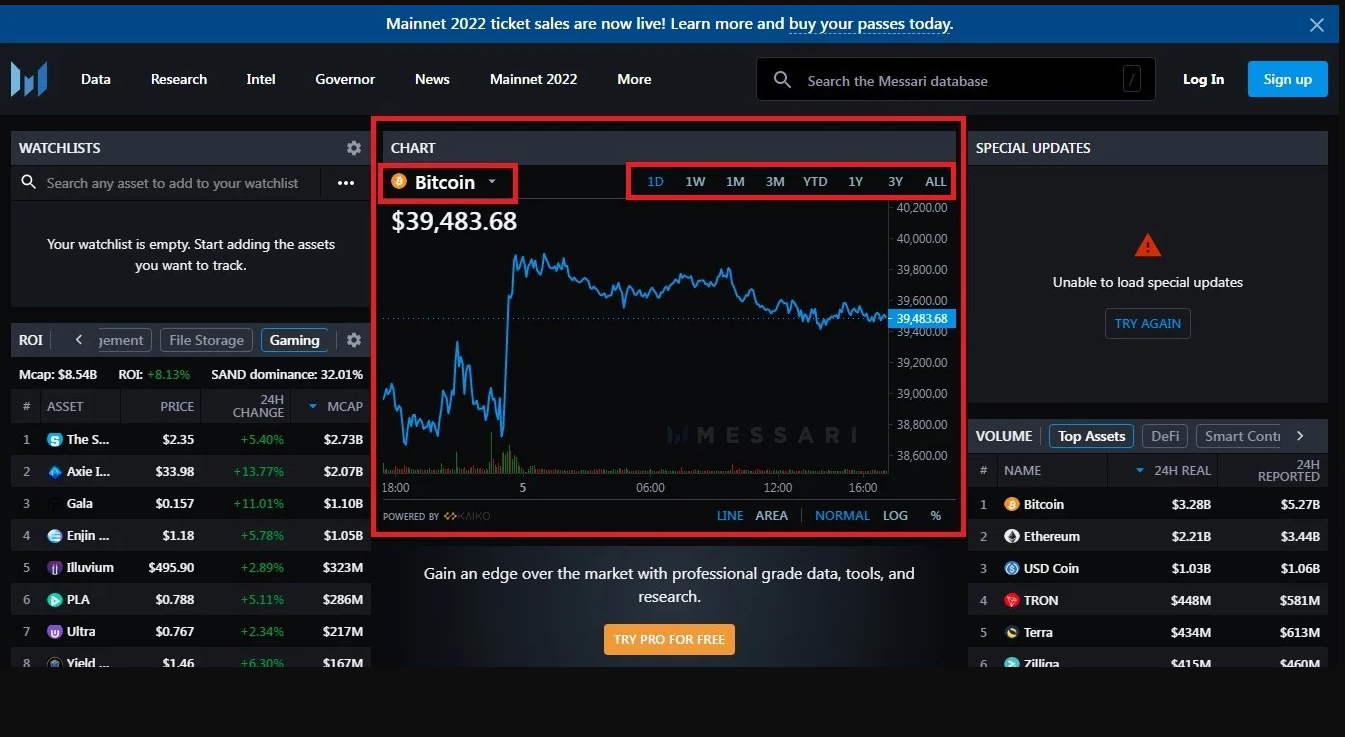
Task: Click the Axie Infinity asset icon
Action: pyautogui.click(x=55, y=471)
